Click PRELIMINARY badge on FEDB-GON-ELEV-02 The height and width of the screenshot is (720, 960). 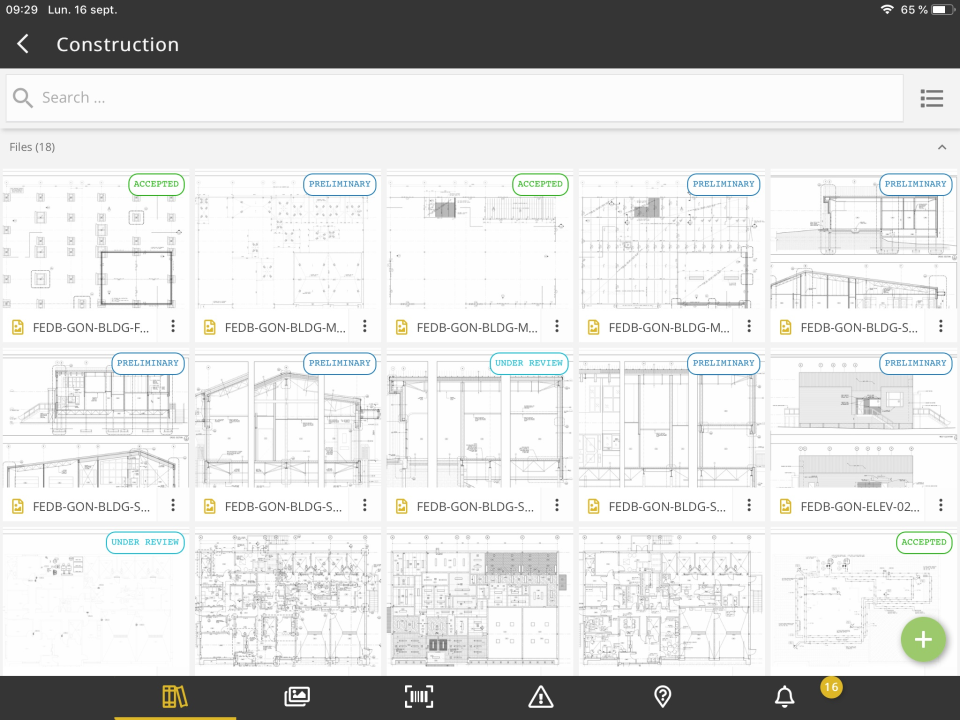(915, 363)
